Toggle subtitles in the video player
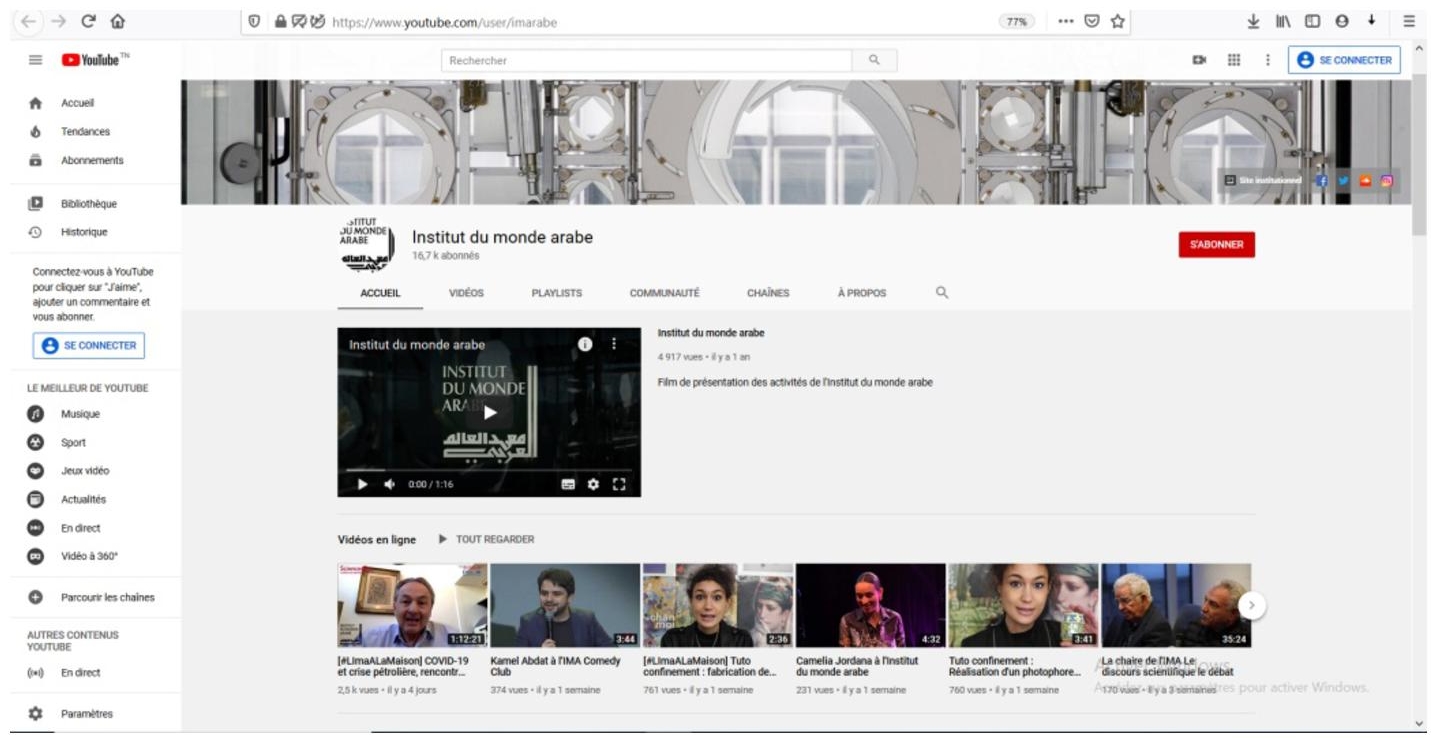The image size is (1431, 738). click(x=568, y=484)
